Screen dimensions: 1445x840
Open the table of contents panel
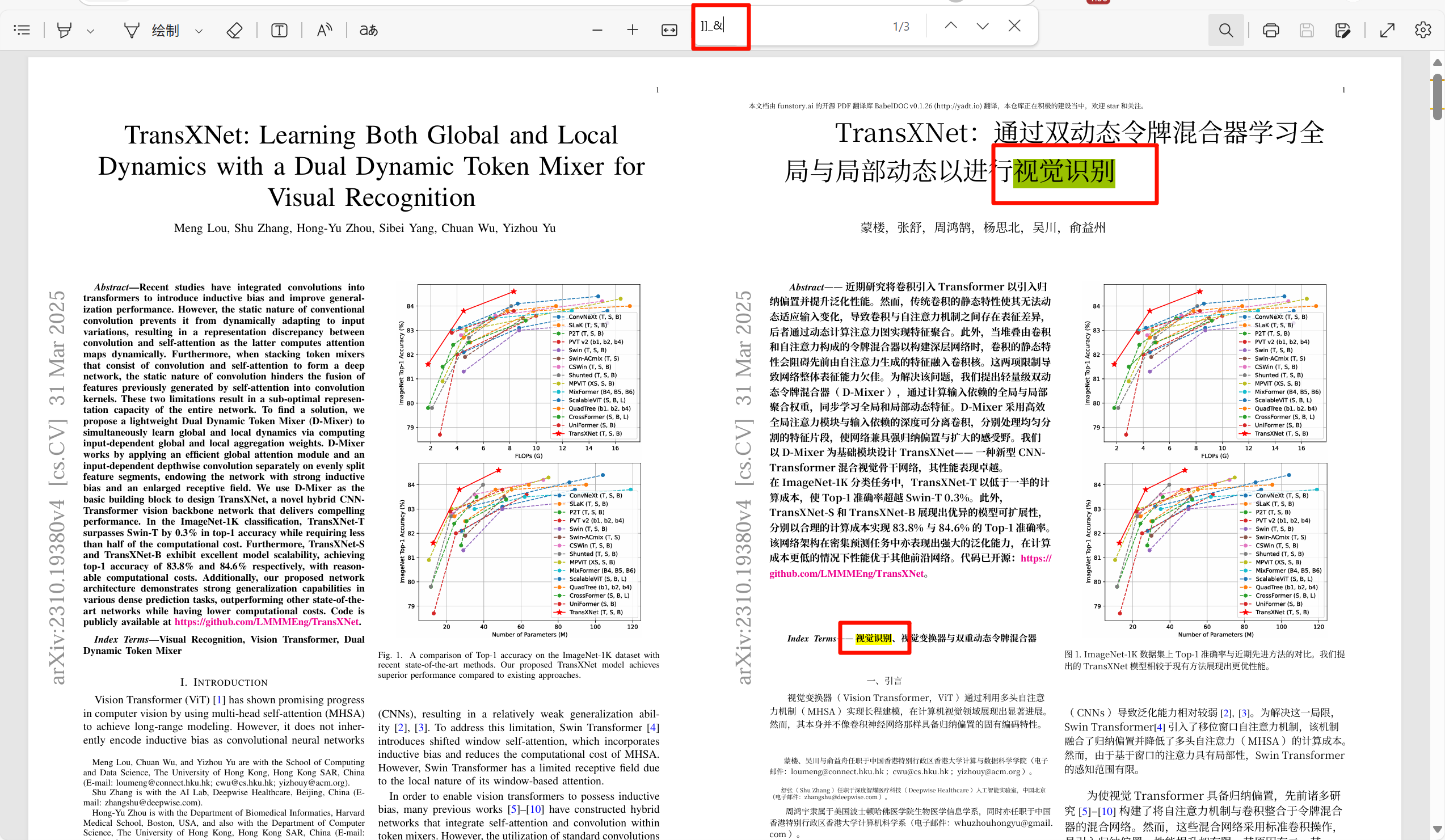click(x=22, y=30)
